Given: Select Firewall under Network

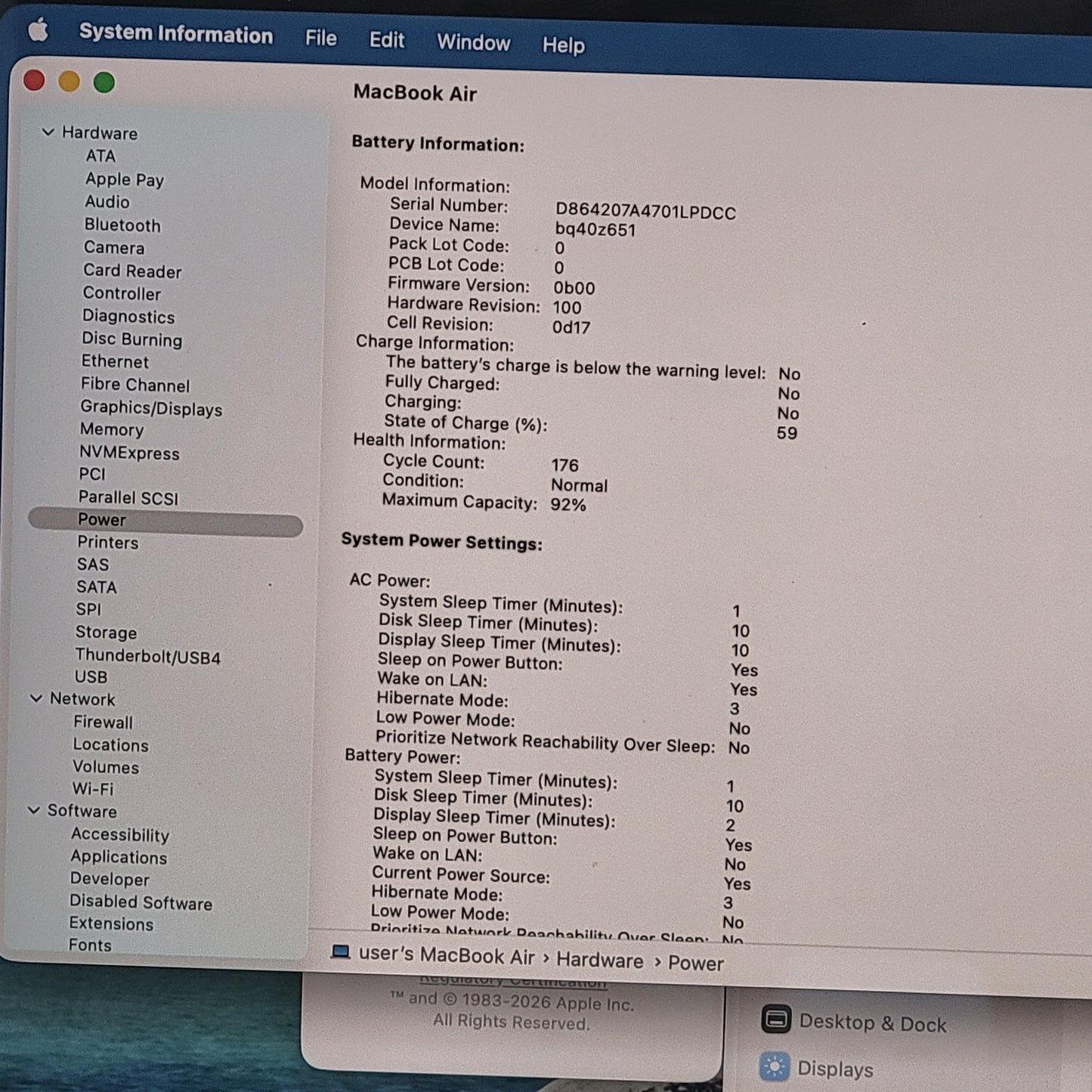Looking at the screenshot, I should pyautogui.click(x=103, y=722).
